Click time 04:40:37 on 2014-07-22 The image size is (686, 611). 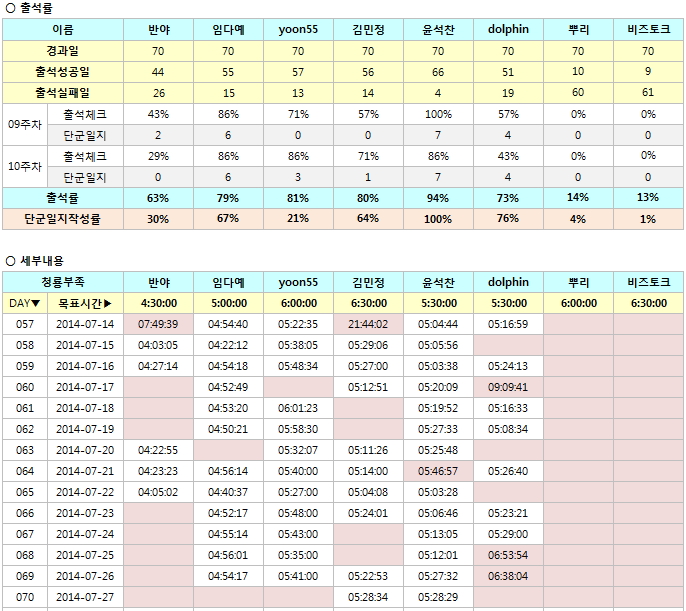[x=228, y=492]
